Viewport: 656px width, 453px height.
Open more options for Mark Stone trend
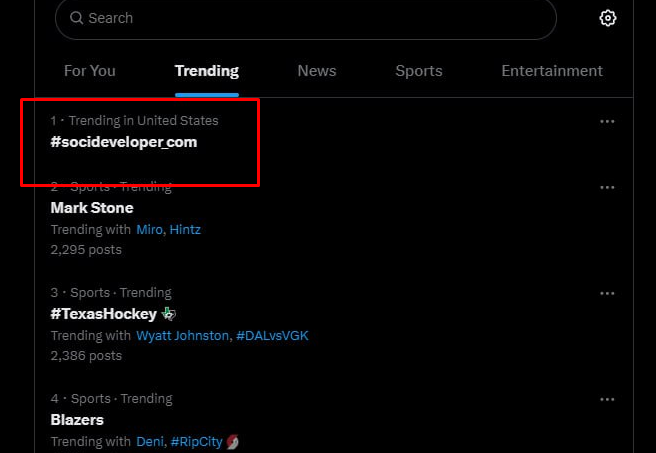(x=607, y=187)
